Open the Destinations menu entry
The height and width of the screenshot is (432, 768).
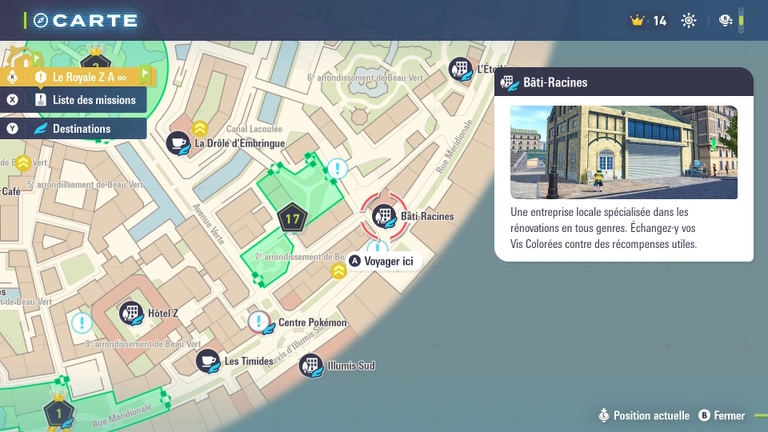pos(80,128)
